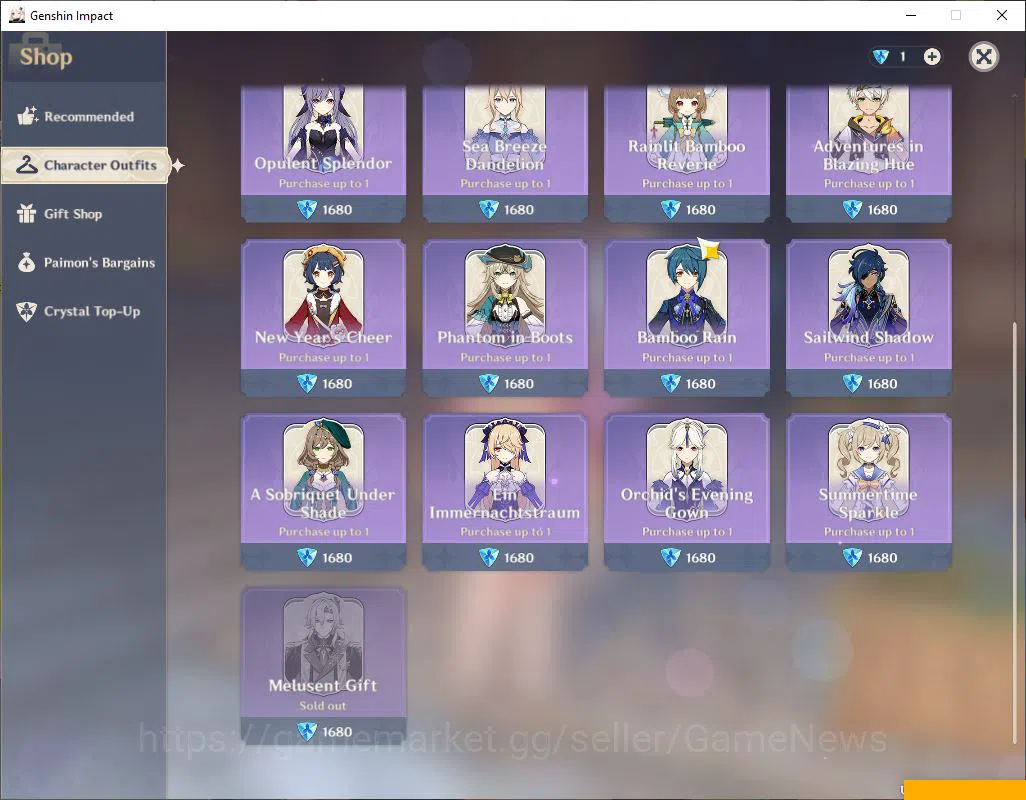Click the Genshin Impact window title icon
Image resolution: width=1026 pixels, height=800 pixels.
click(x=16, y=15)
